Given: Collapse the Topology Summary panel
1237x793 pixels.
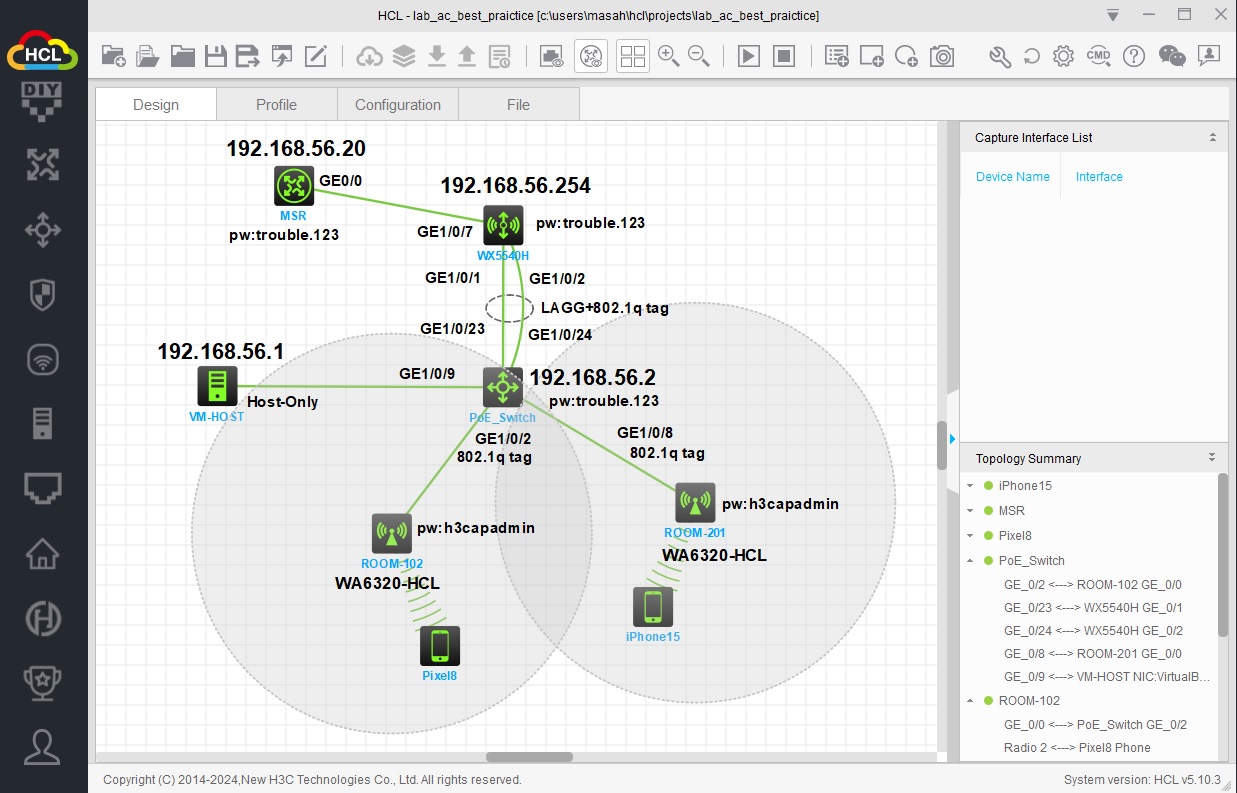Looking at the screenshot, I should tap(1213, 458).
